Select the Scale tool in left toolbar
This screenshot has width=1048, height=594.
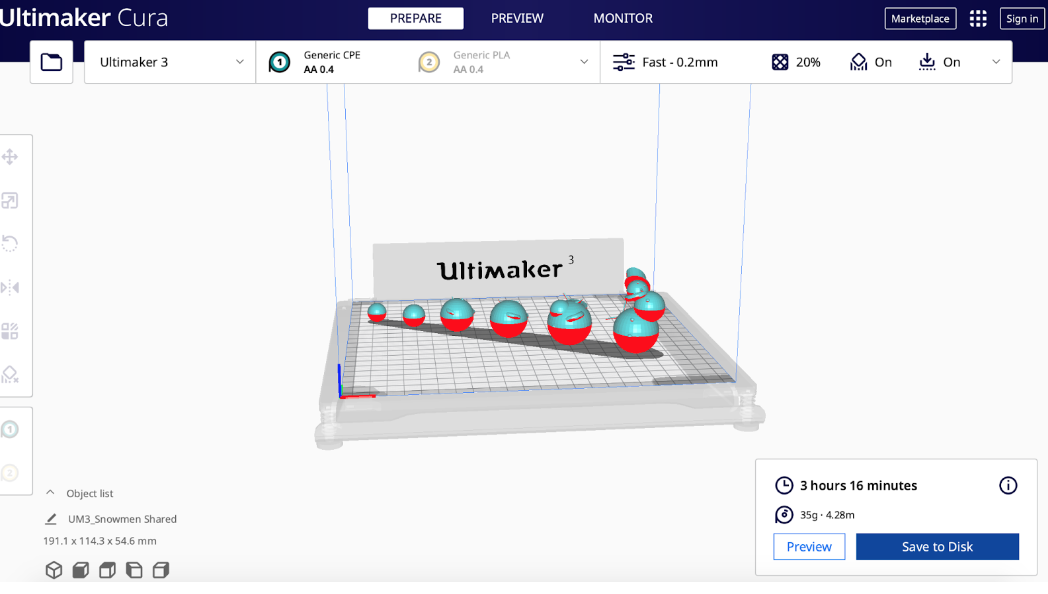pyautogui.click(x=10, y=200)
